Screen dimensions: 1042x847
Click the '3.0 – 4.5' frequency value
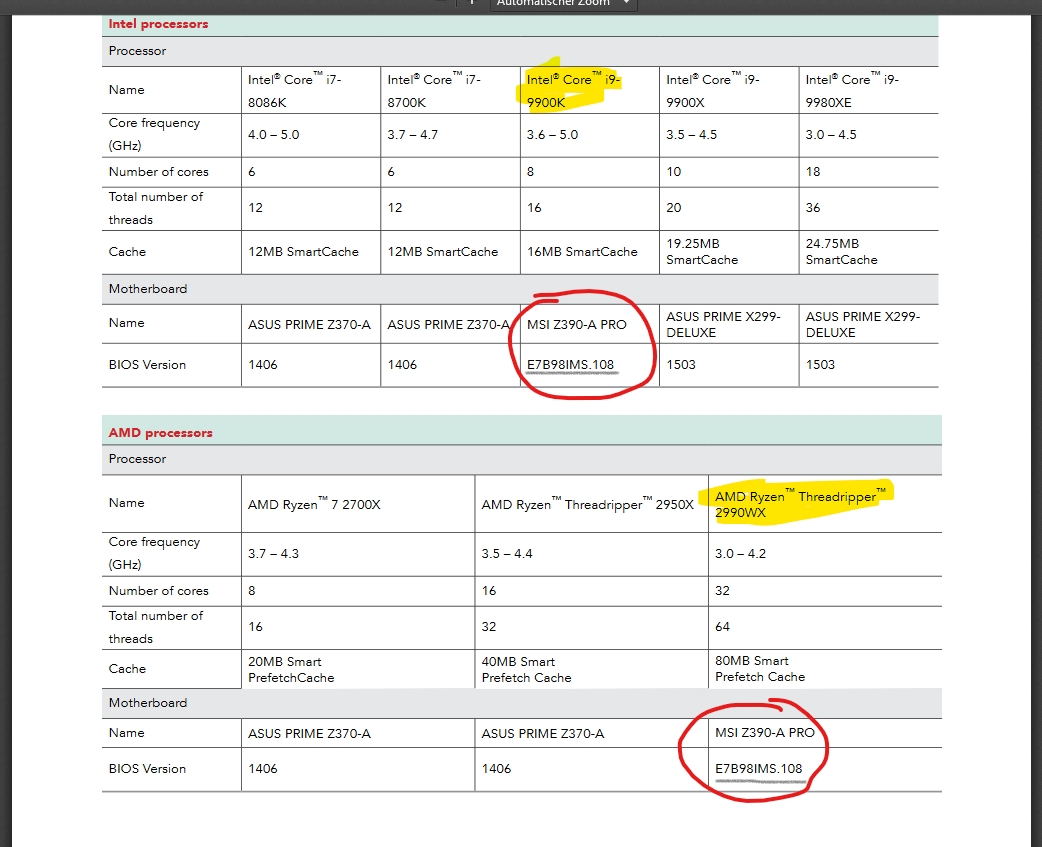831,135
